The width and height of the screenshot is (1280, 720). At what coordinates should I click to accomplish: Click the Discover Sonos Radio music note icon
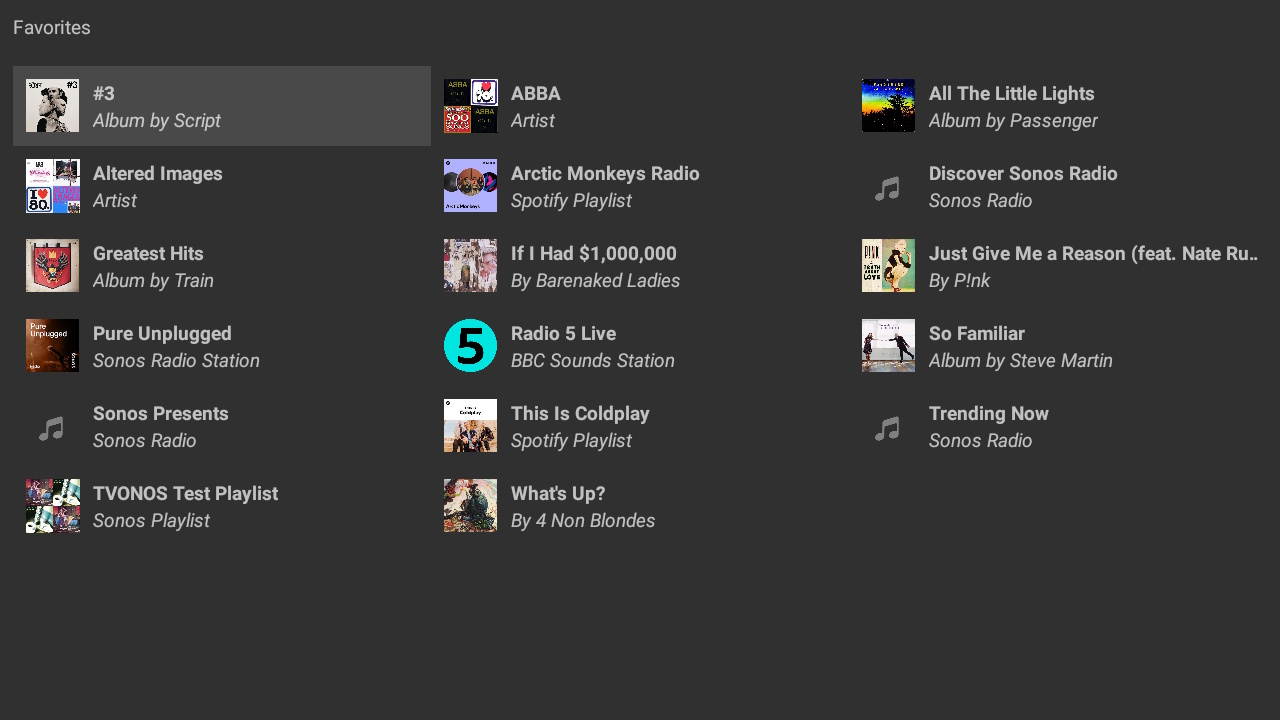pos(888,187)
